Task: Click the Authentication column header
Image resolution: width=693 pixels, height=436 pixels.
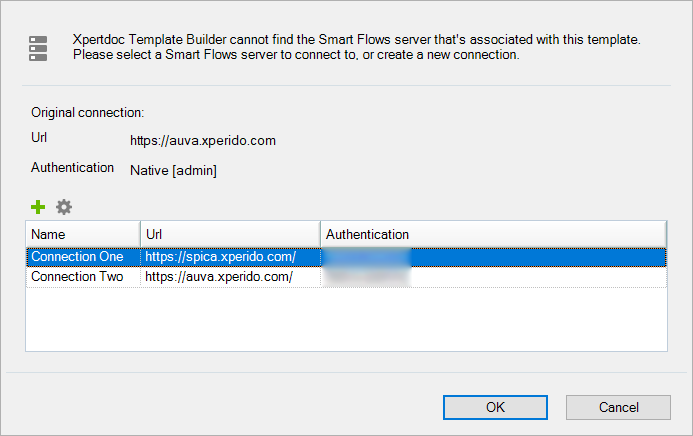Action: point(493,234)
